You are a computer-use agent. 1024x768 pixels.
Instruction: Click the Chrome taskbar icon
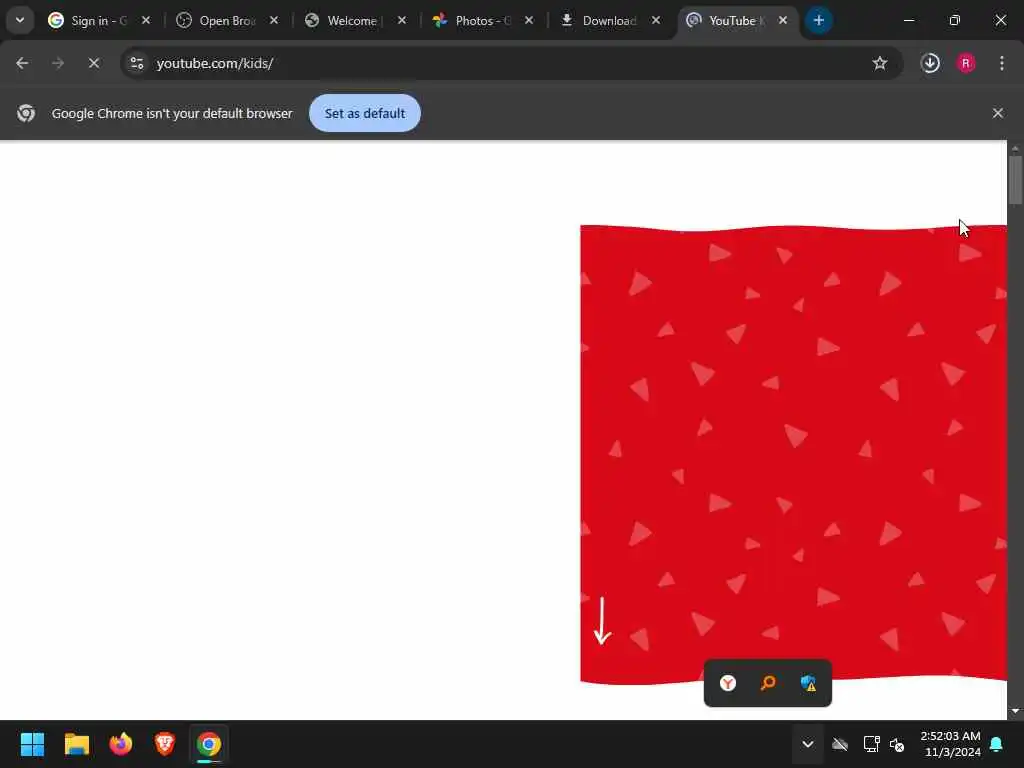point(209,744)
